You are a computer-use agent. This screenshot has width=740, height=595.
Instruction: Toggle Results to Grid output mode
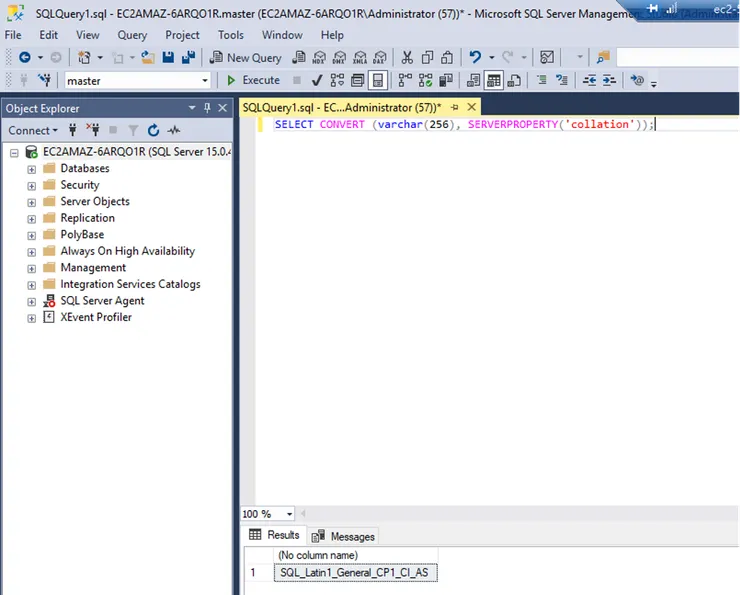[494, 80]
